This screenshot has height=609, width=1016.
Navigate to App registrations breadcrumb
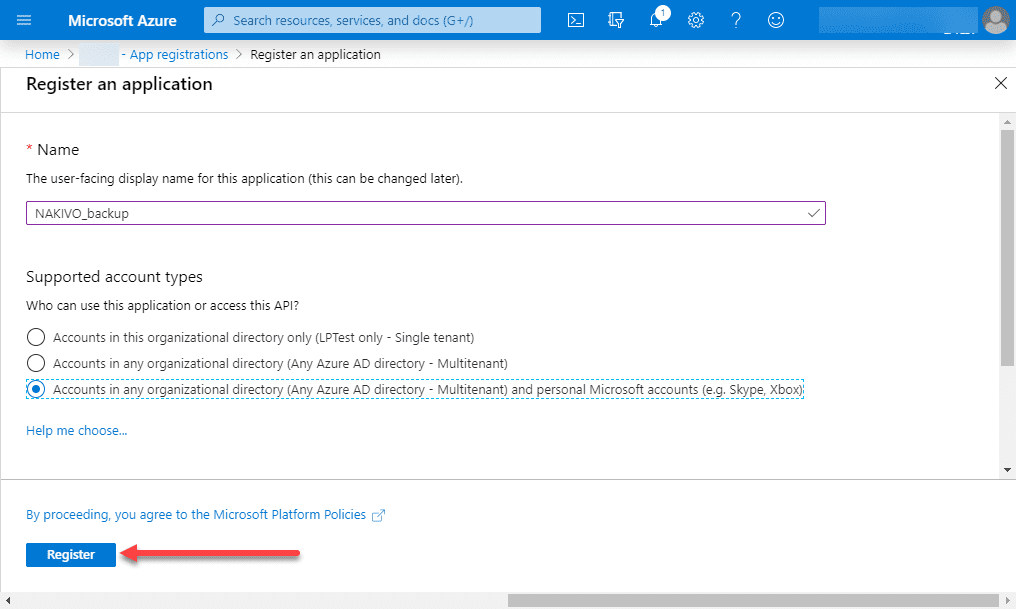tap(178, 54)
